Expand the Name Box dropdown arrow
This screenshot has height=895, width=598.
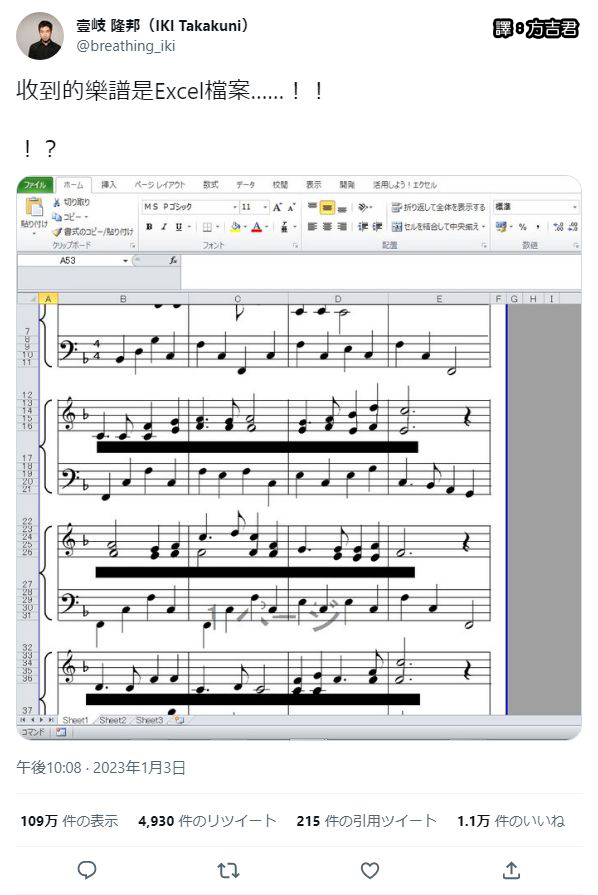(125, 261)
